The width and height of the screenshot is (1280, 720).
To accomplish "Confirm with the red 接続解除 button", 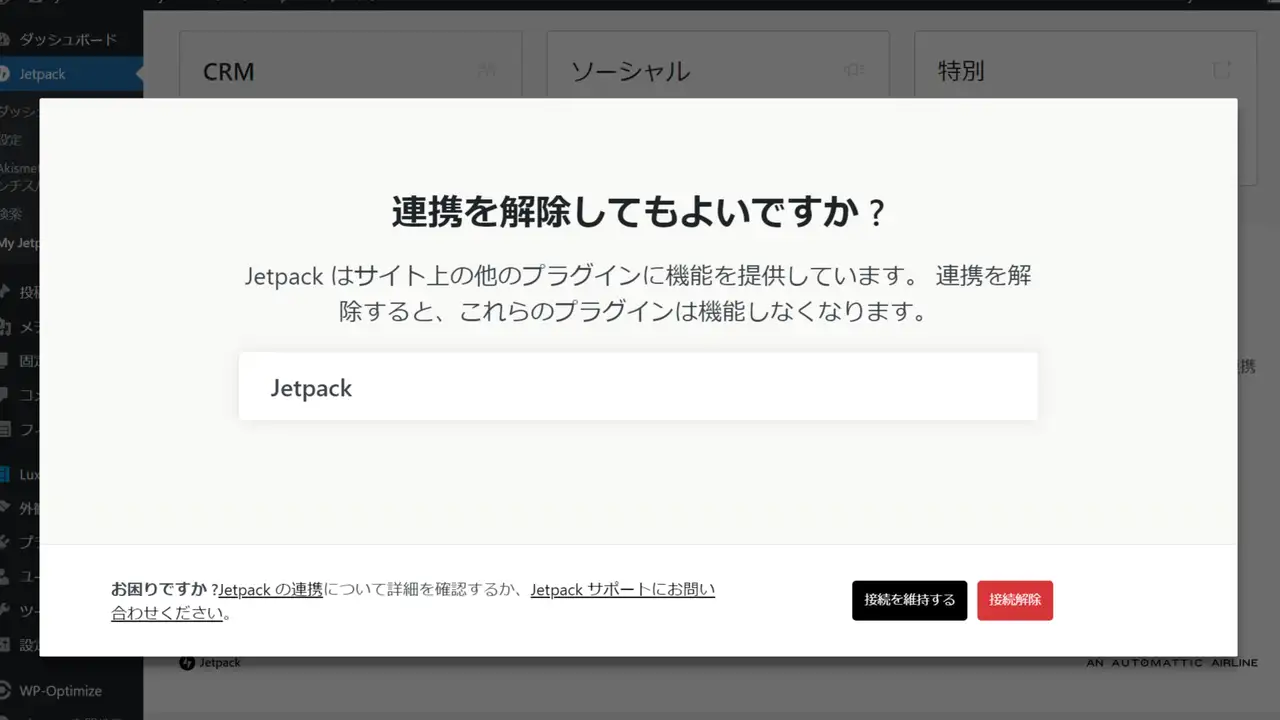I will pos(1015,600).
